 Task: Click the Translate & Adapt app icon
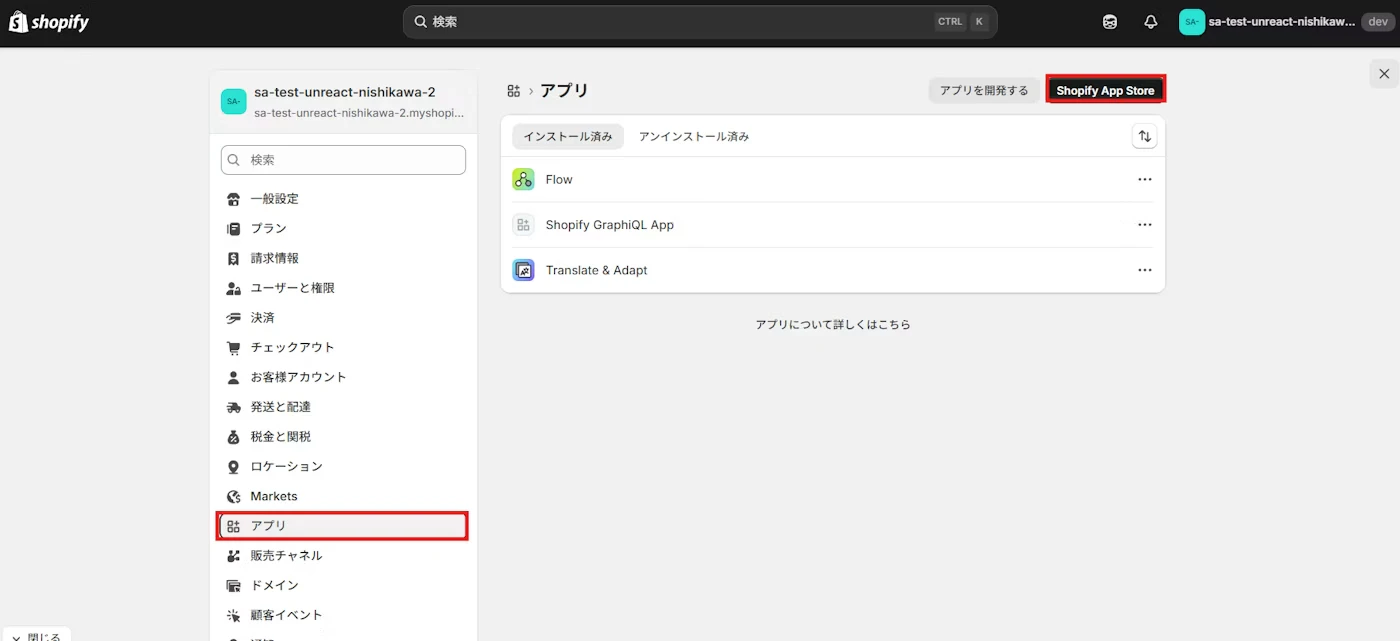point(523,270)
